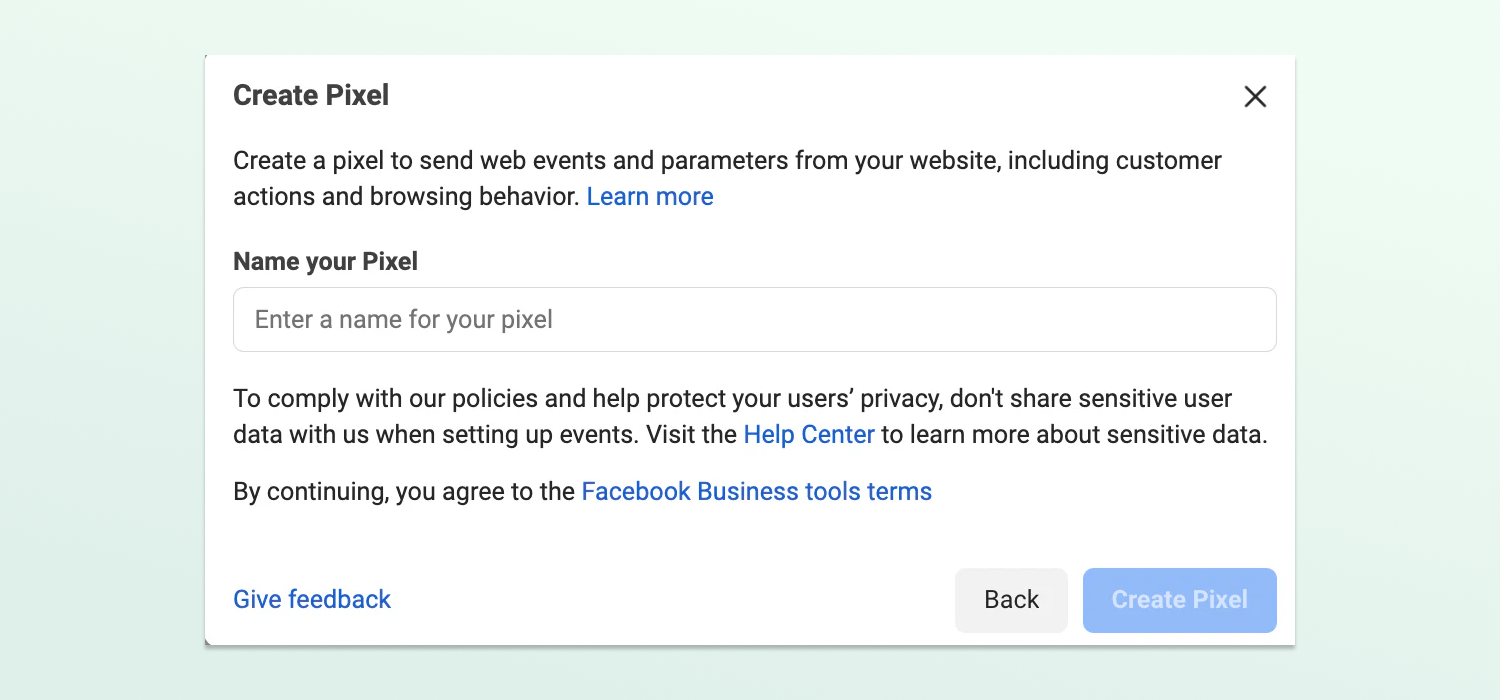Viewport: 1500px width, 700px height.
Task: Click the Create Pixel dialog title
Action: tap(311, 96)
